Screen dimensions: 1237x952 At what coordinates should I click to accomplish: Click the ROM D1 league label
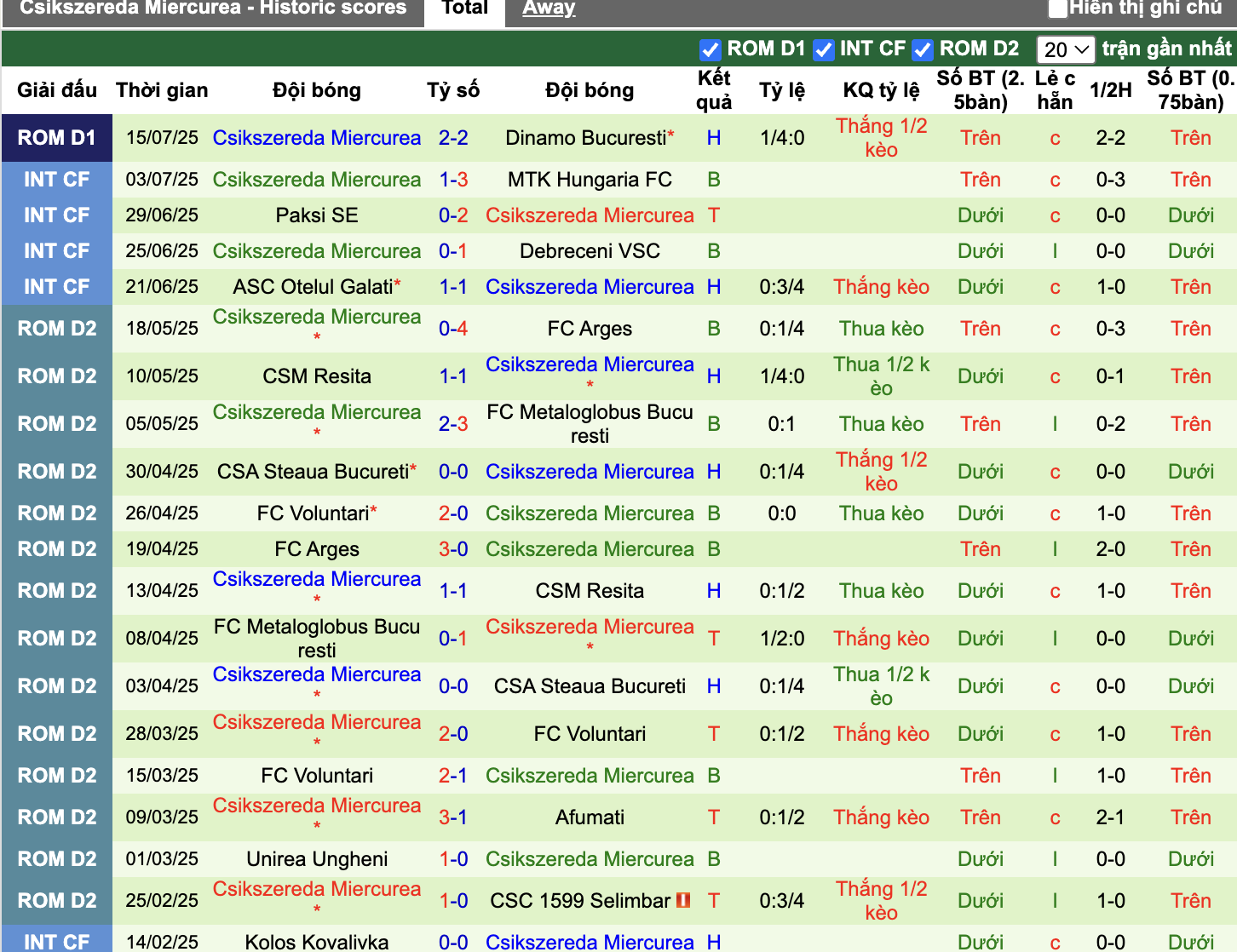click(57, 138)
